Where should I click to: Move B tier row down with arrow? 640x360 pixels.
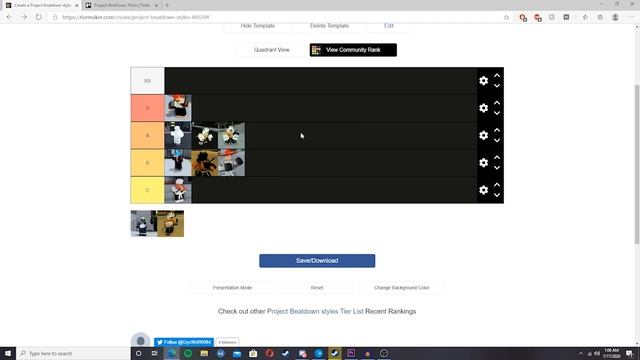(497, 168)
